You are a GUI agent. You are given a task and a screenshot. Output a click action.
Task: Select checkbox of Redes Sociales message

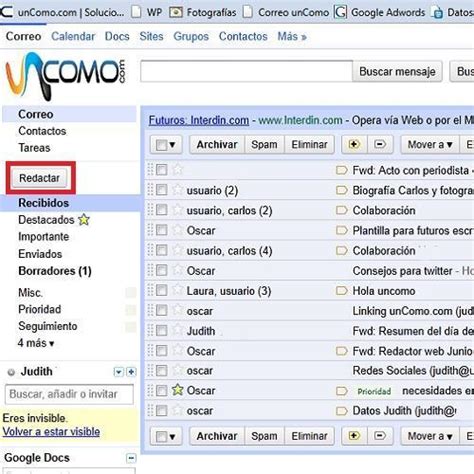tap(162, 370)
